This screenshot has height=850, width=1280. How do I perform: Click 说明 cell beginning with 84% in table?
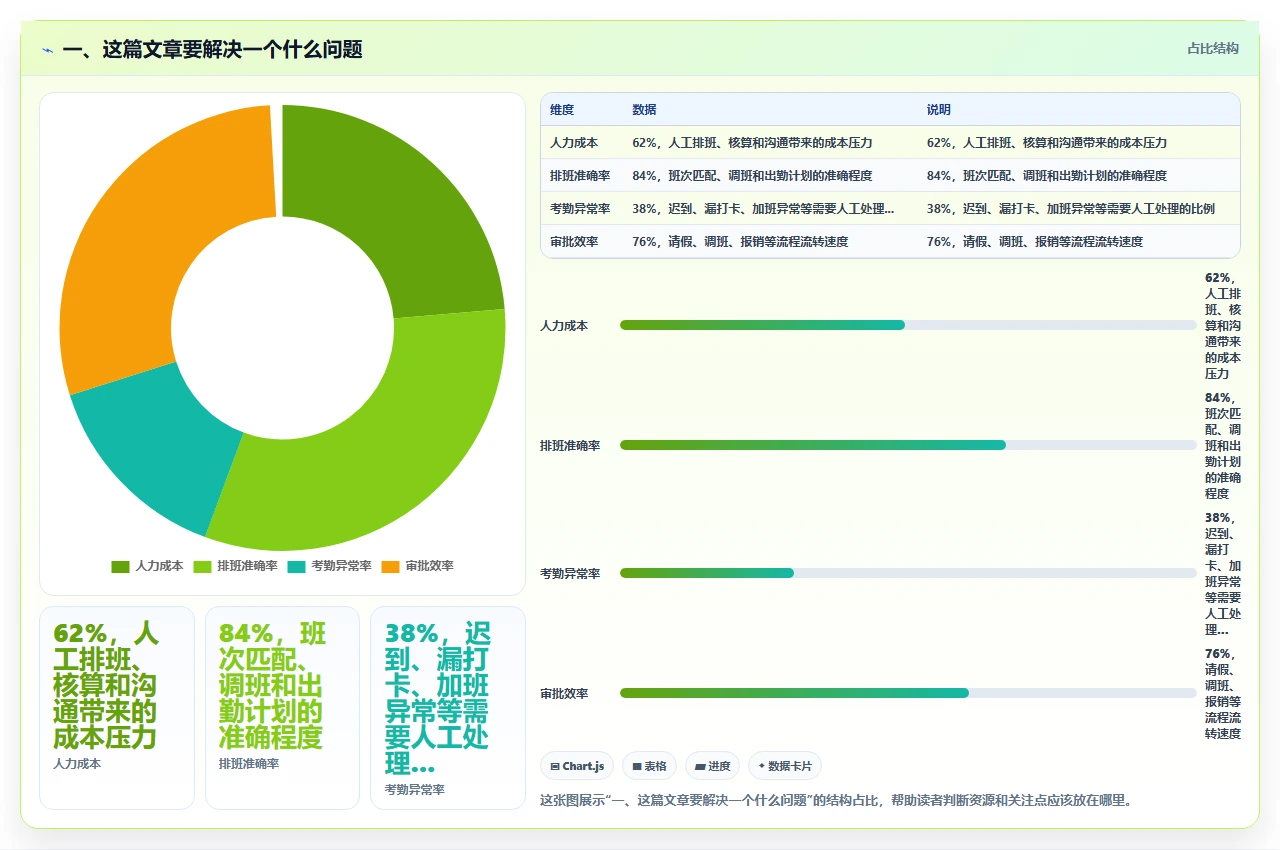pyautogui.click(x=1047, y=176)
